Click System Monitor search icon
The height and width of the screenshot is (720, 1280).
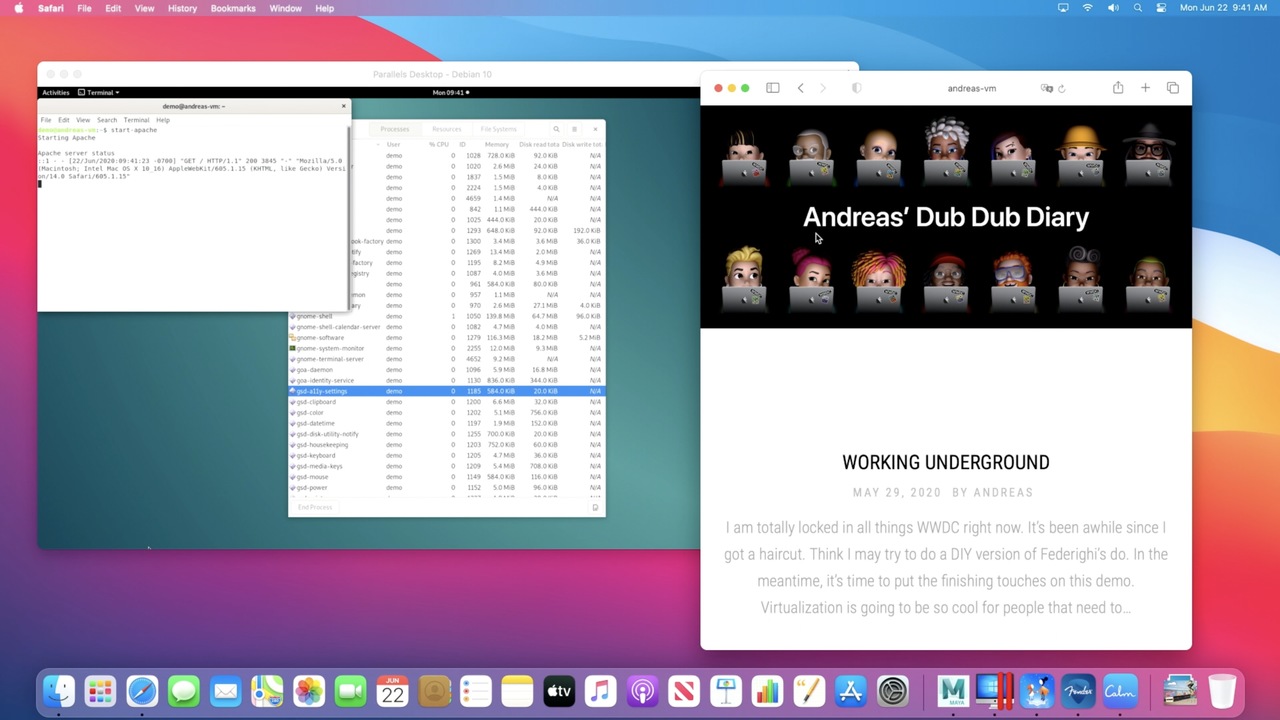556,129
